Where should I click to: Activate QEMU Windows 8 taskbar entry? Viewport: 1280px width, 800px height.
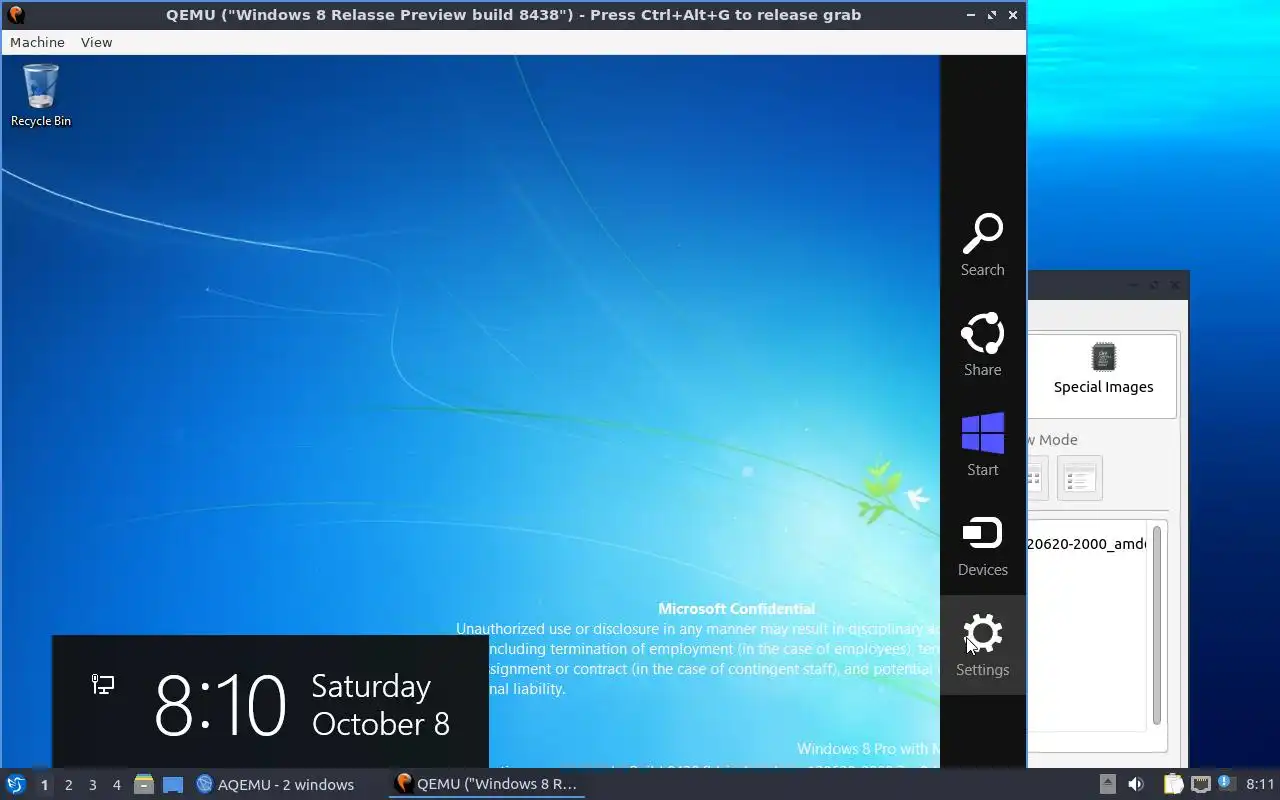[487, 784]
